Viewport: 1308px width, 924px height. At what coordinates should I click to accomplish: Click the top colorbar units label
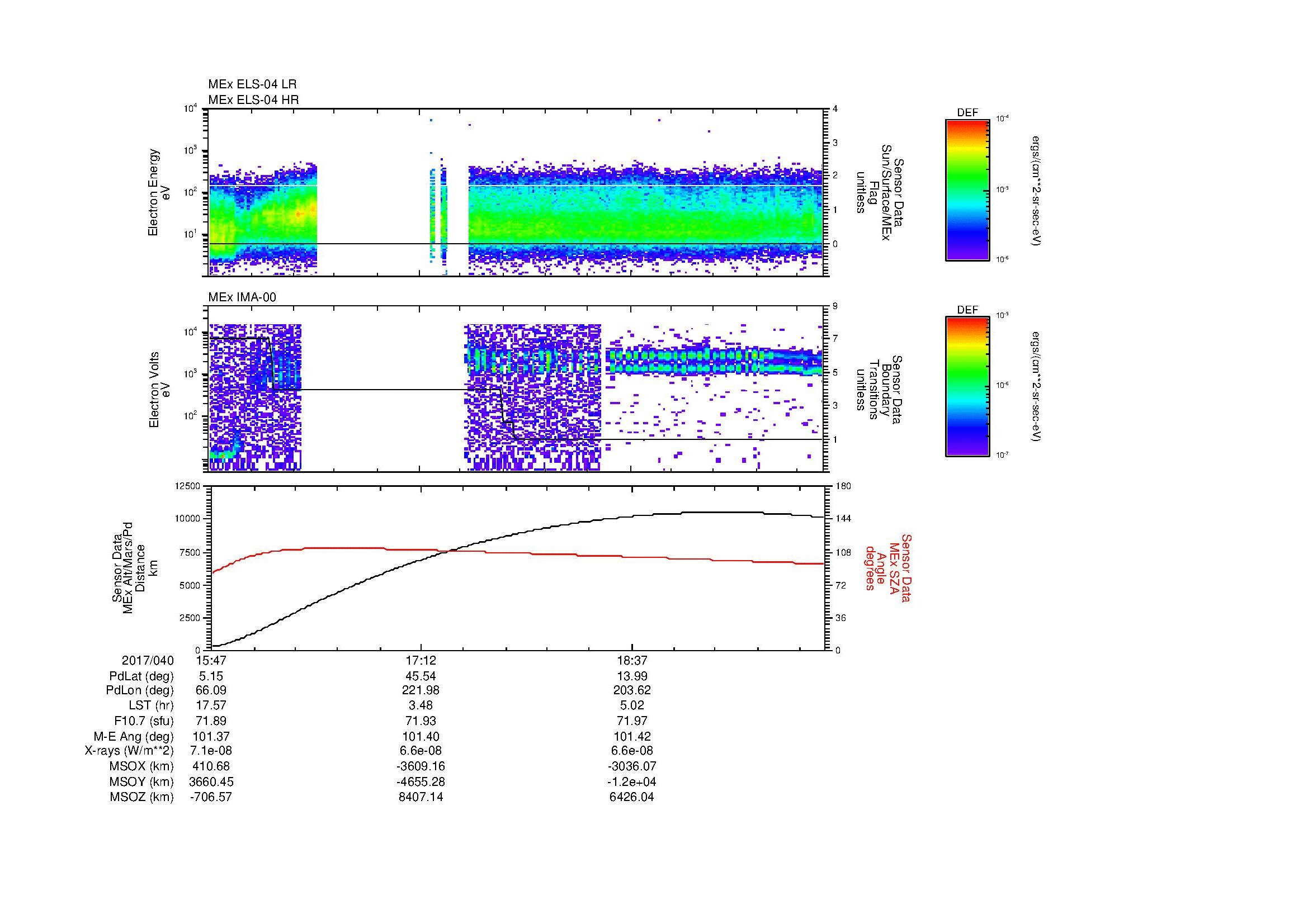click(x=1036, y=190)
